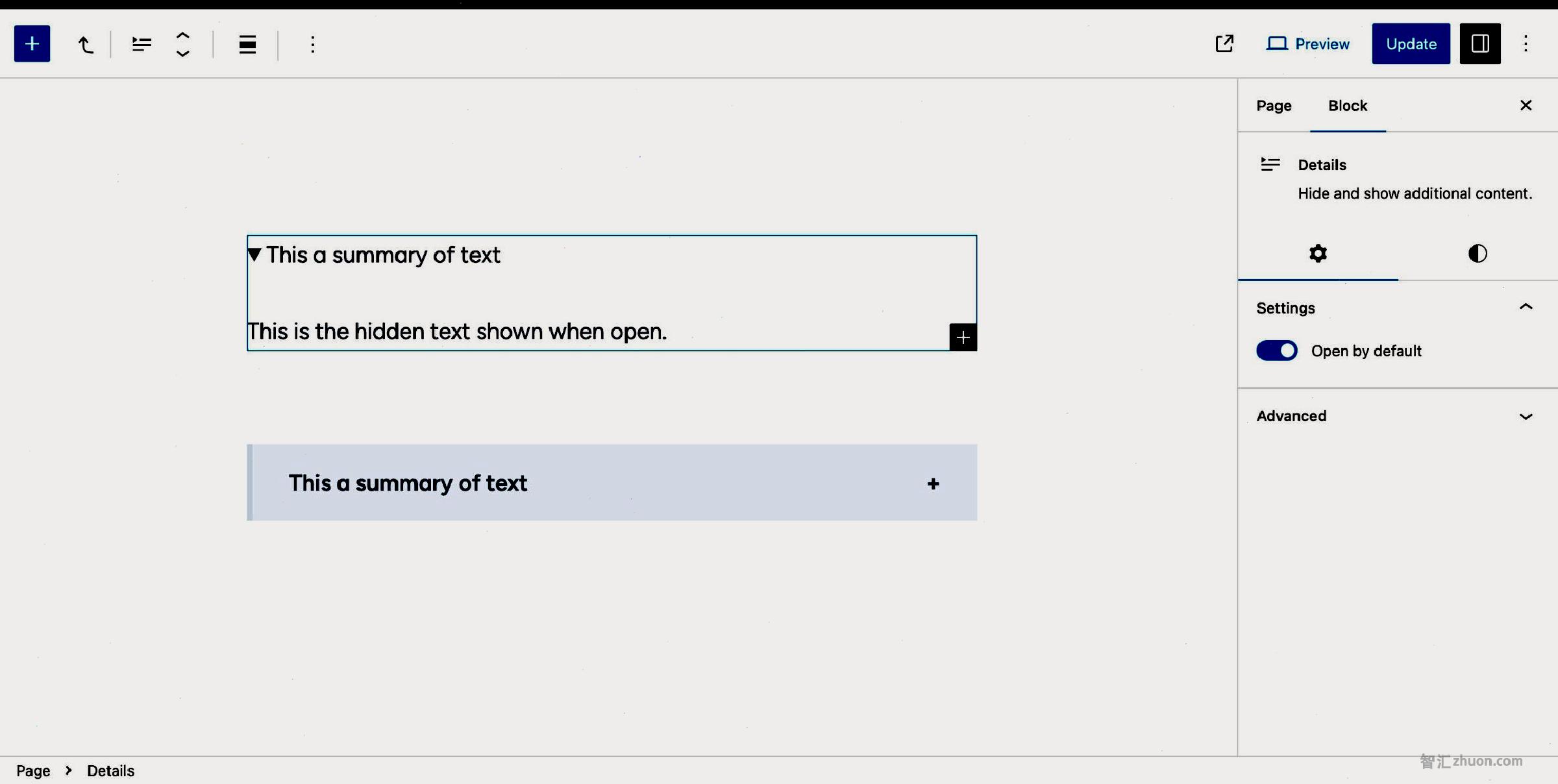The height and width of the screenshot is (784, 1558).
Task: Click the disclosure triangle on first Details block
Action: 255,254
